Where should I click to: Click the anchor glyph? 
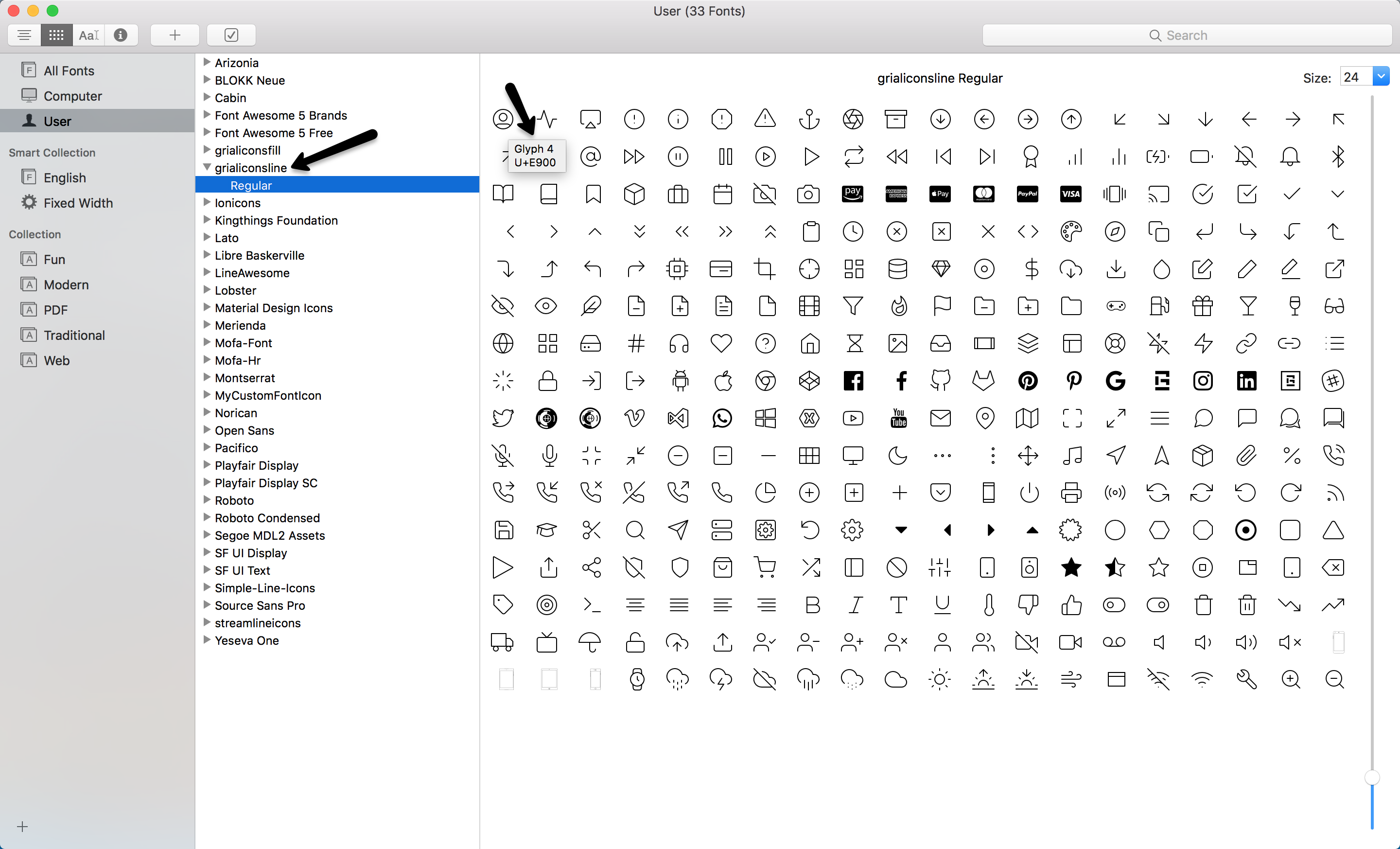coord(809,119)
